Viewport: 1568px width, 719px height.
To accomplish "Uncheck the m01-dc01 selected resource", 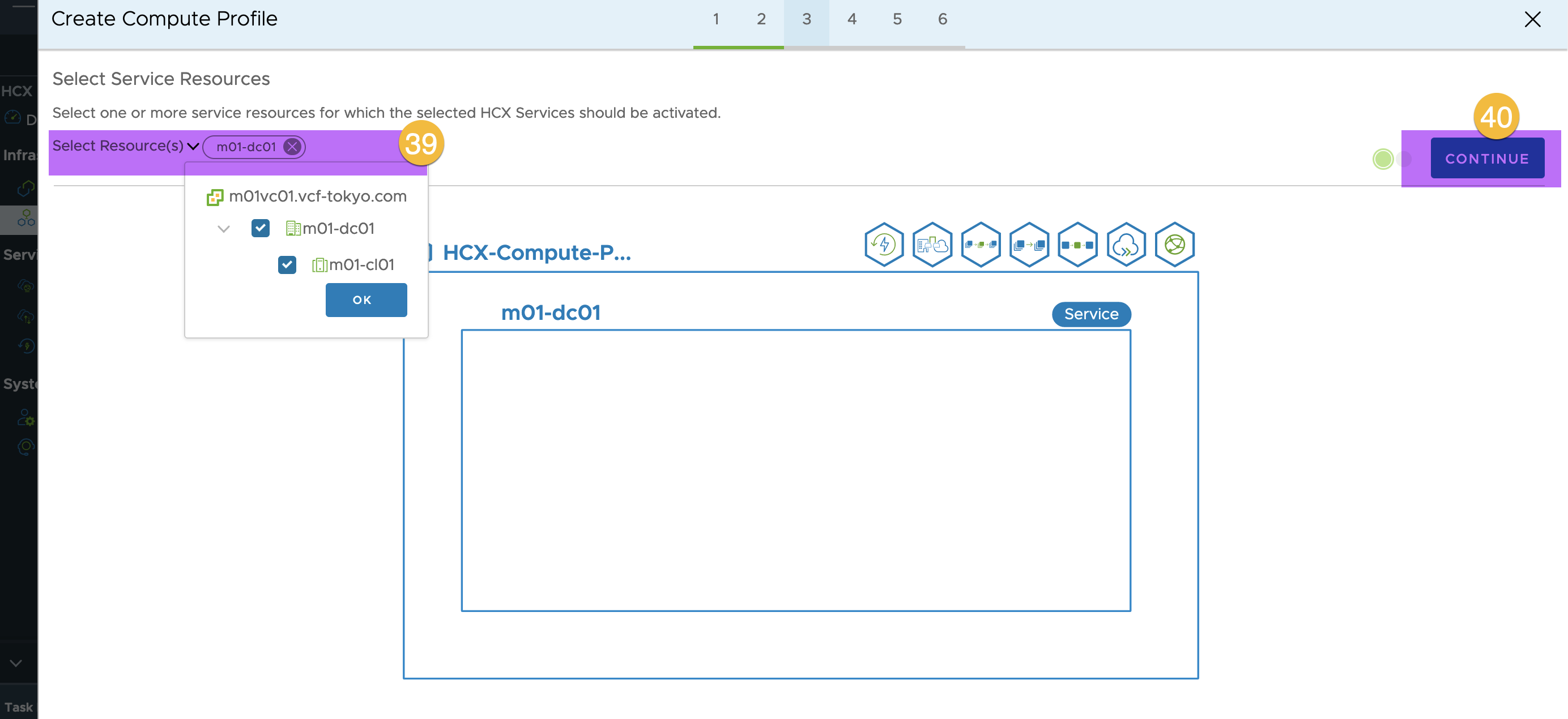I will [260, 228].
